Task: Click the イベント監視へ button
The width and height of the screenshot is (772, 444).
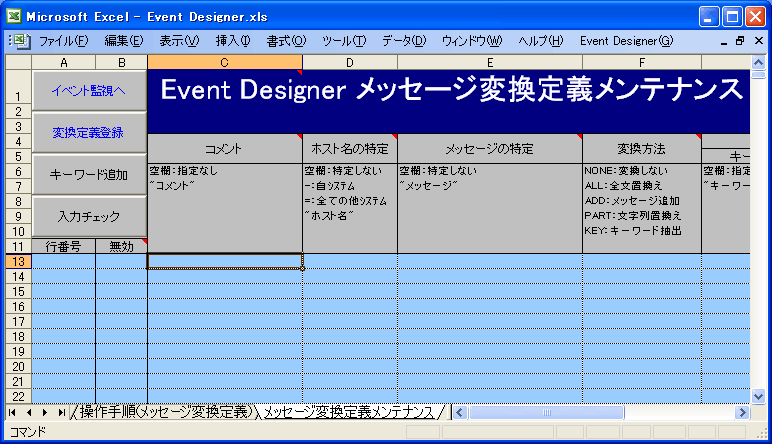Action: pyautogui.click(x=89, y=90)
